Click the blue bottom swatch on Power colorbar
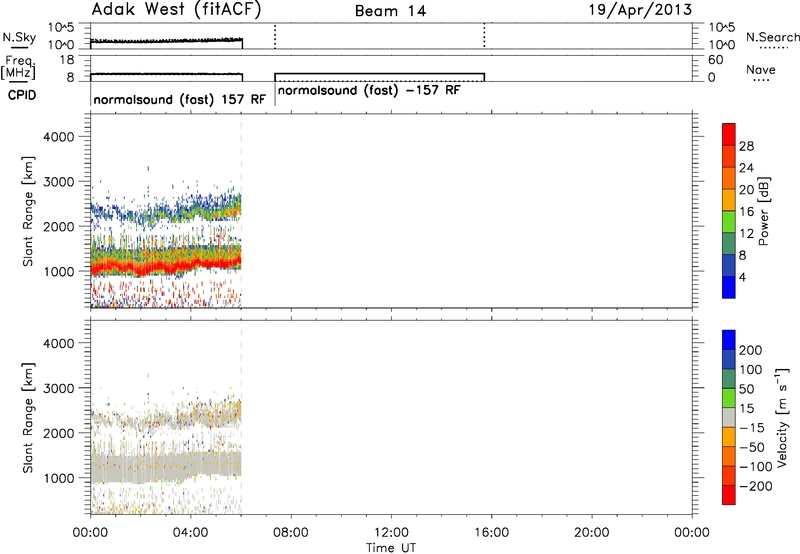Viewport: 800px width, 554px height. [729, 287]
